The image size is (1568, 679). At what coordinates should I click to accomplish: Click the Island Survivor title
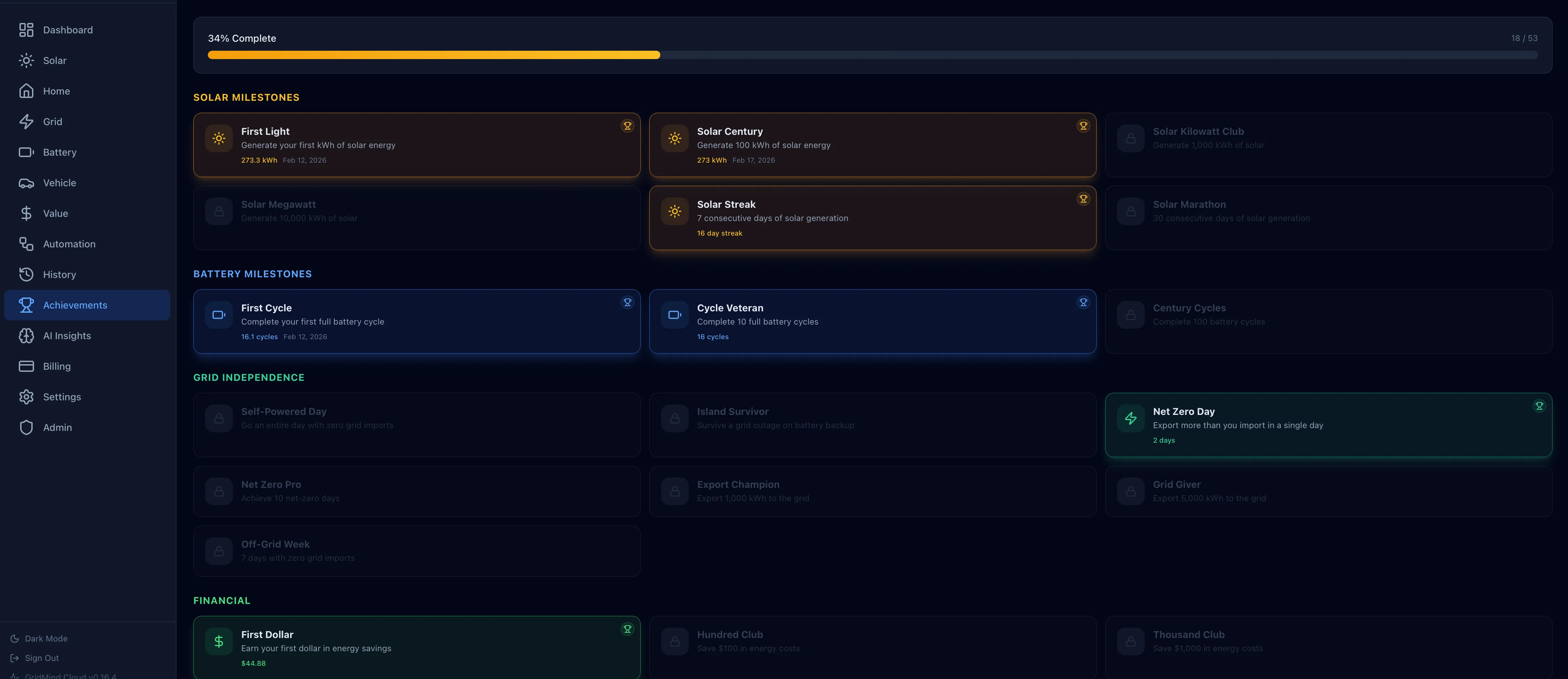[x=732, y=411]
